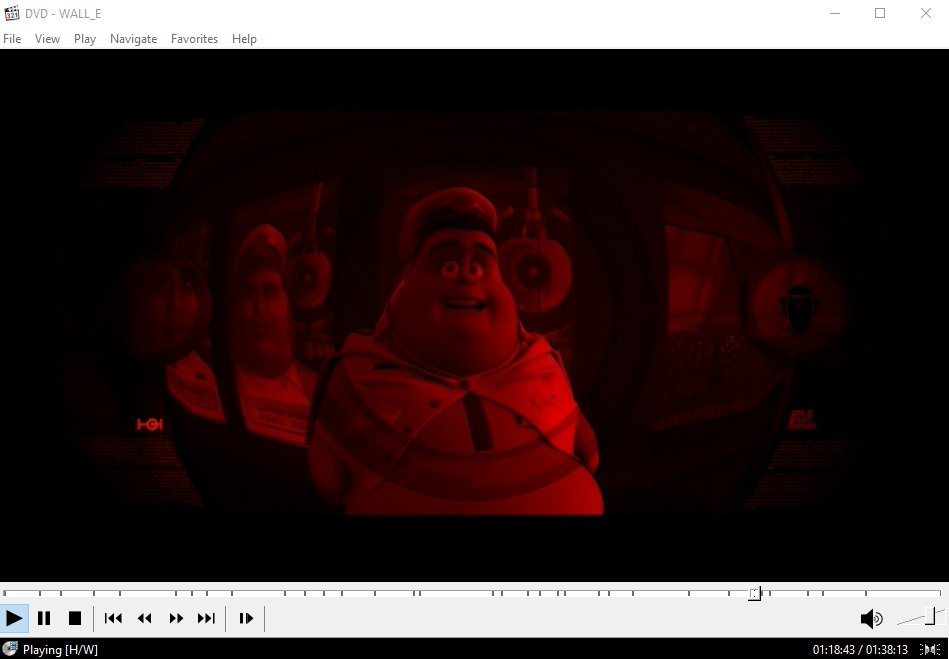Click the seek bar thumb marker
Screen dimensions: 949x659
(754, 593)
